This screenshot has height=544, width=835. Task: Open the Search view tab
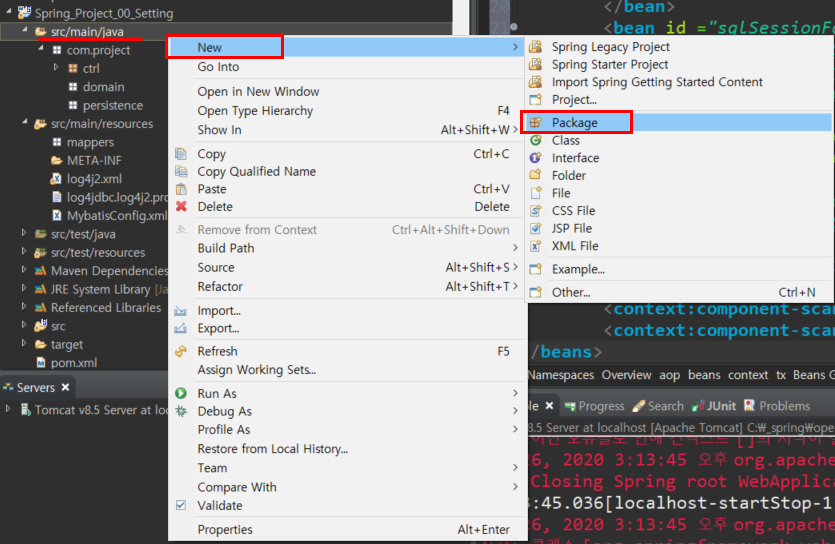tap(658, 406)
